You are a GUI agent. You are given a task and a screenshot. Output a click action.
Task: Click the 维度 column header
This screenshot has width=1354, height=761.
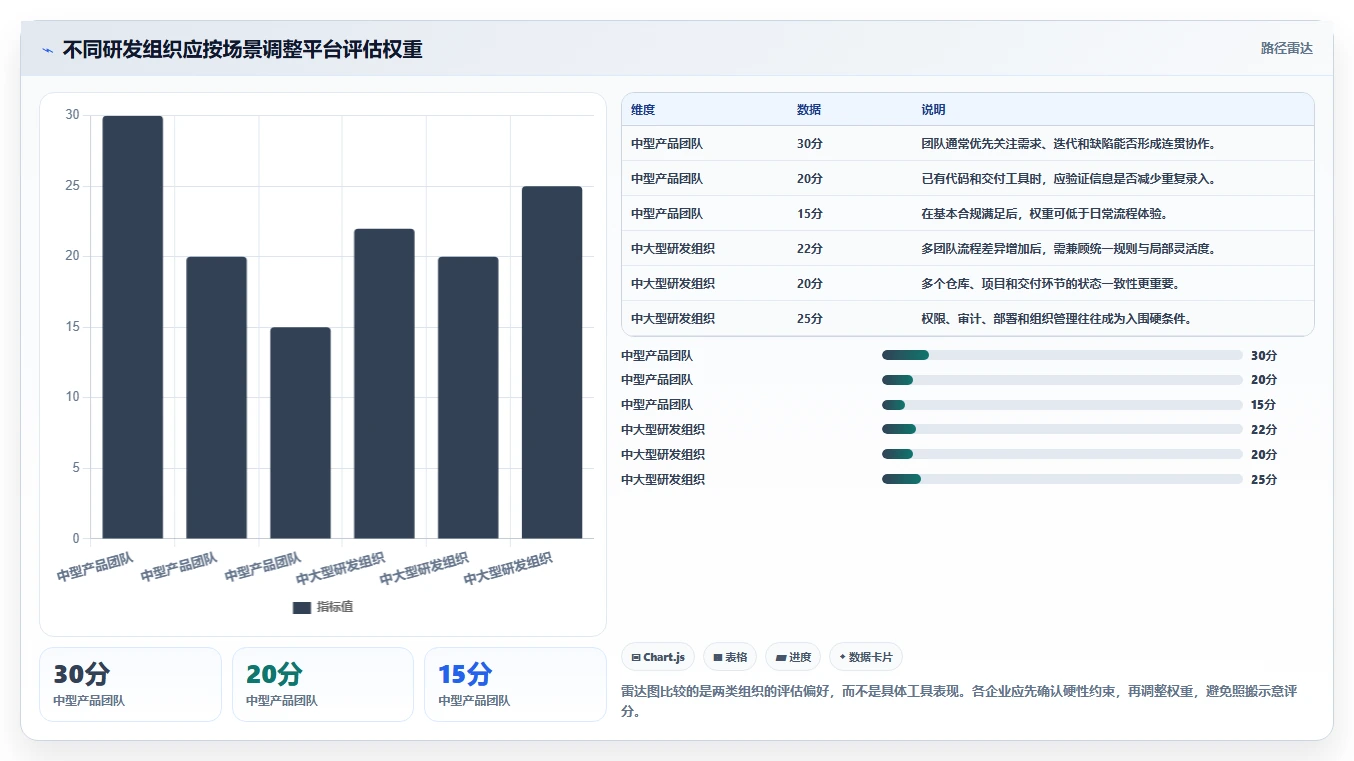pos(643,110)
